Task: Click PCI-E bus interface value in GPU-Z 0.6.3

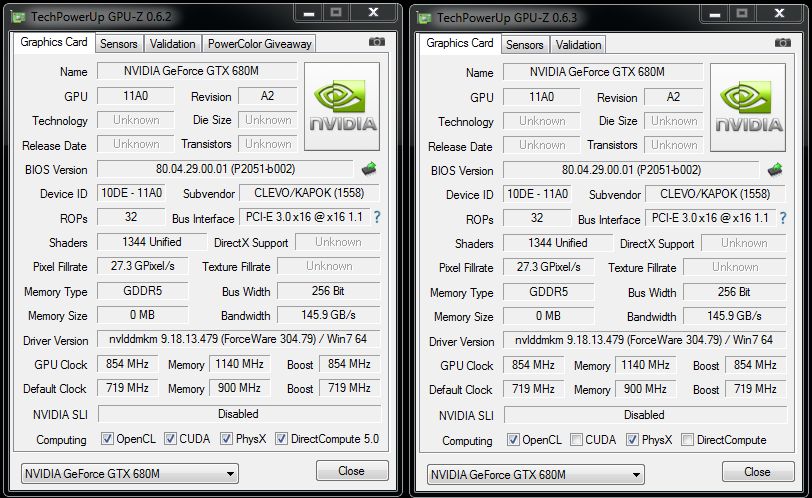Action: click(710, 218)
